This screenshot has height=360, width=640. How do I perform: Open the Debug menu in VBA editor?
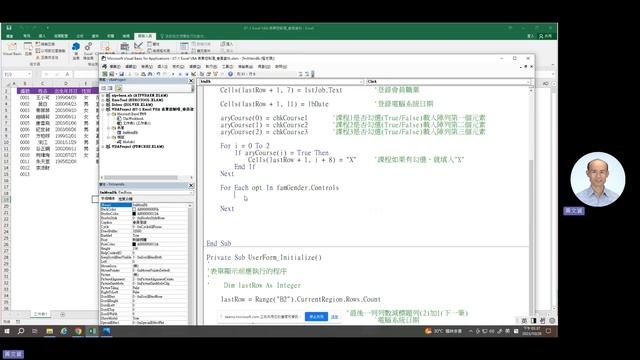[195, 67]
